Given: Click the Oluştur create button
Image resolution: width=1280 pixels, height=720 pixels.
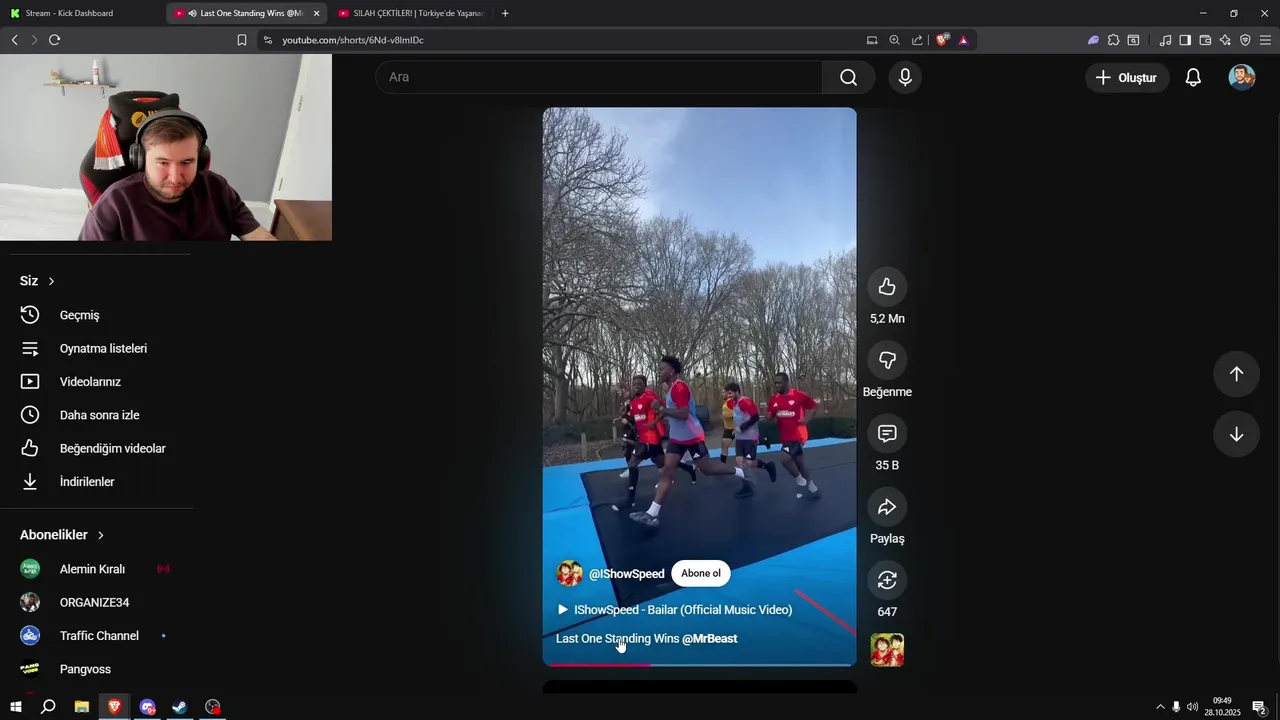Looking at the screenshot, I should [x=1127, y=77].
